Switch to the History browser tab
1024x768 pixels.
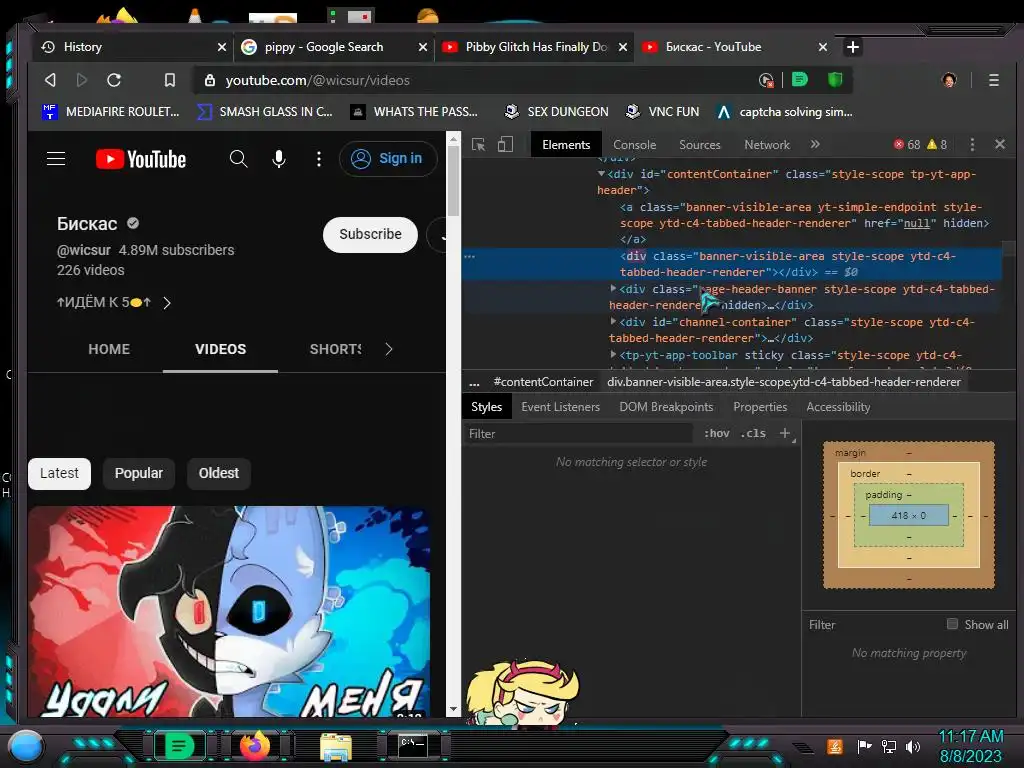pyautogui.click(x=134, y=47)
